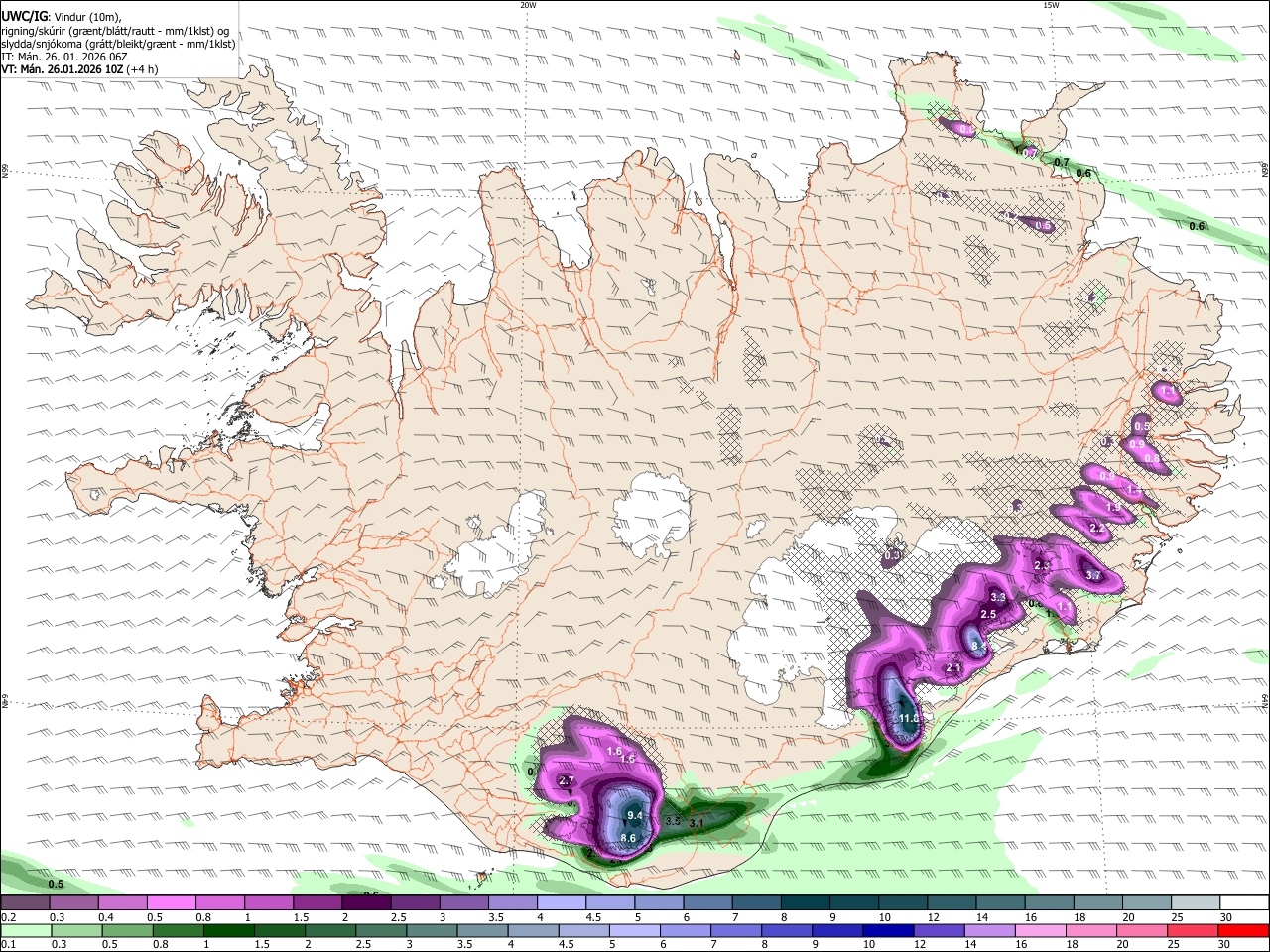The height and width of the screenshot is (952, 1270).
Task: Click the 'VT: Mán. 26.01.2026 10Z' valid time
Action: point(63,69)
